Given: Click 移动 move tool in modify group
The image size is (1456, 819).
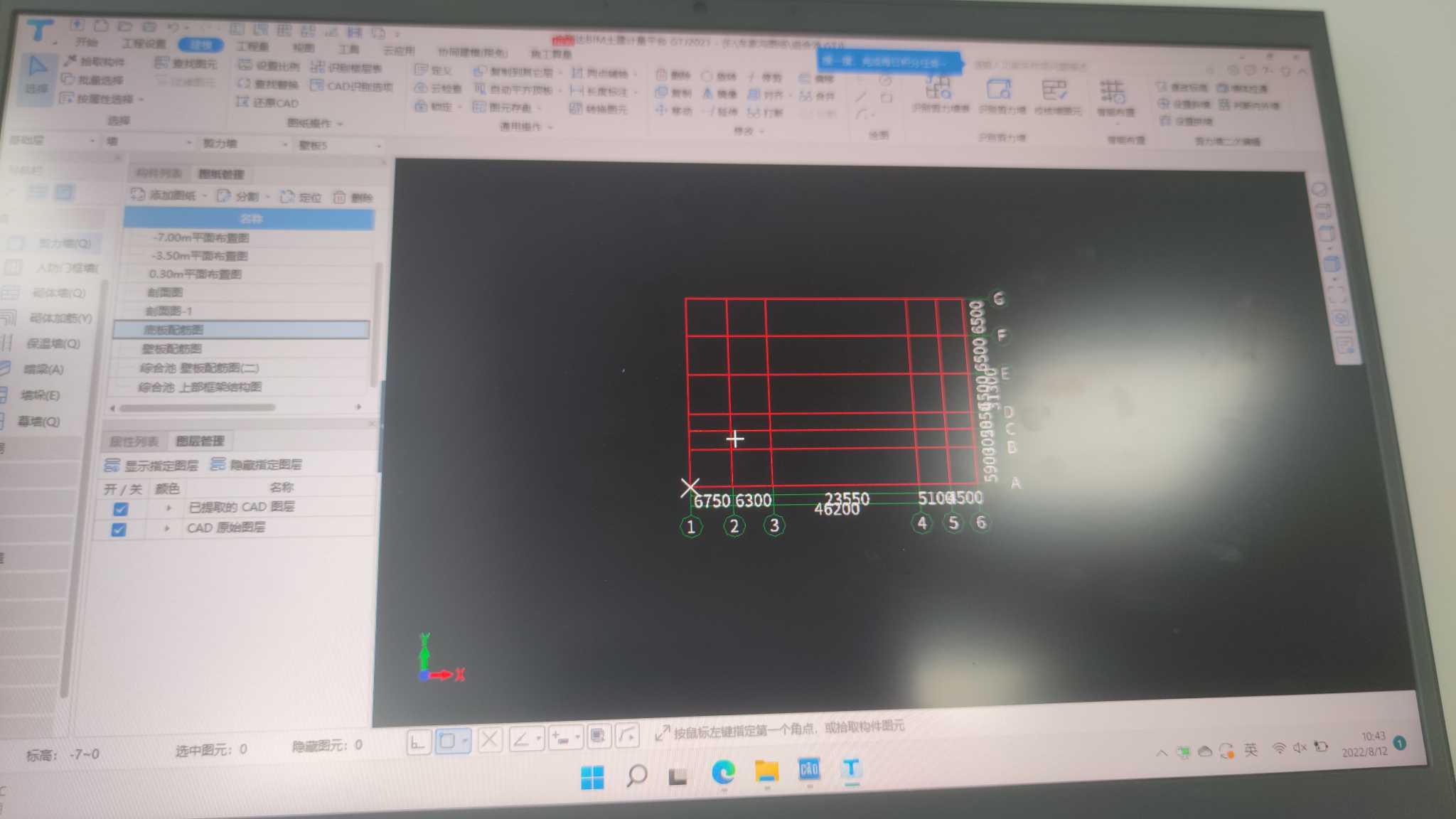Looking at the screenshot, I should (673, 110).
